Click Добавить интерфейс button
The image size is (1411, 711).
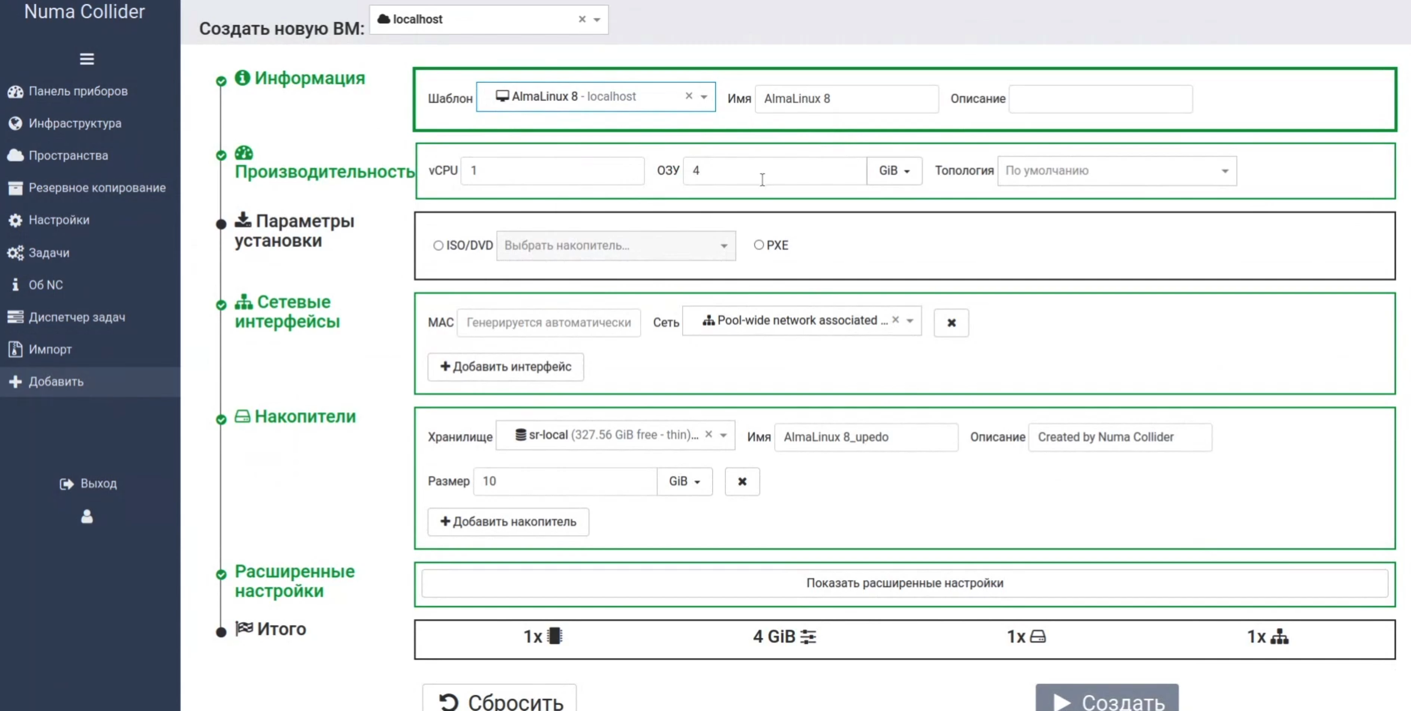tap(506, 367)
